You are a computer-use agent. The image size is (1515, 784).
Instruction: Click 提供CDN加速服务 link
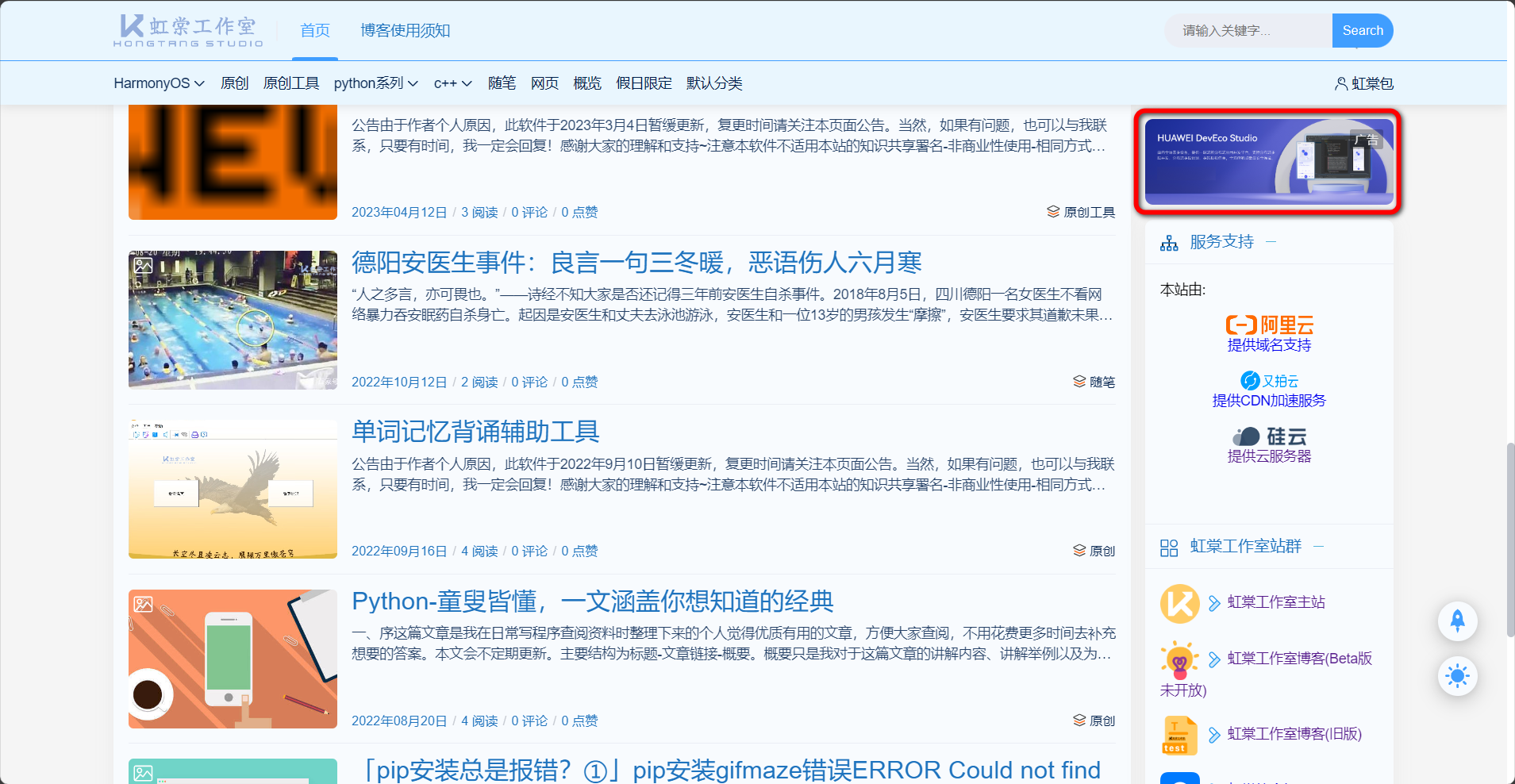(1269, 401)
